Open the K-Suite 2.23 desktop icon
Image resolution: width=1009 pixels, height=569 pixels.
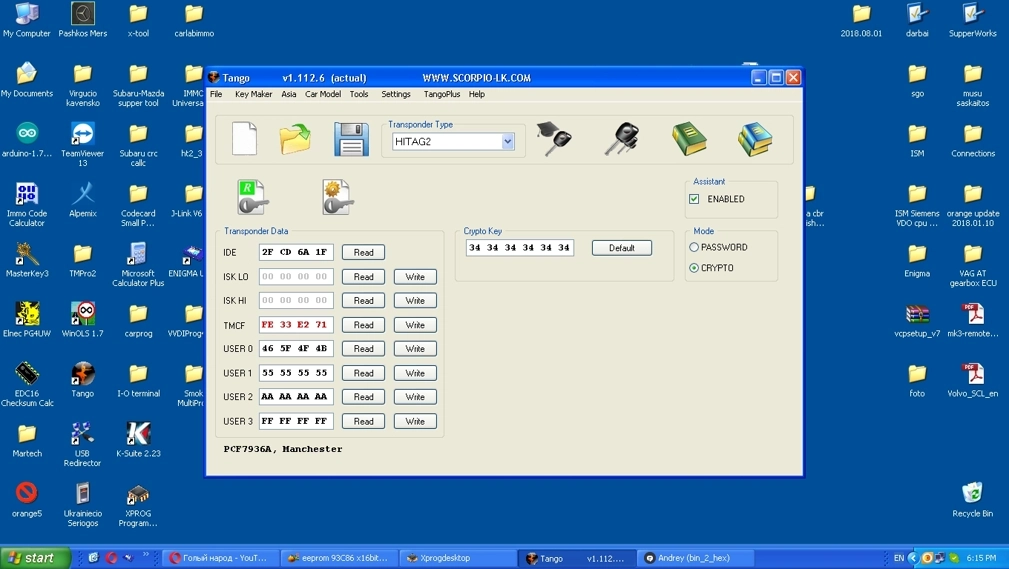coord(138,440)
